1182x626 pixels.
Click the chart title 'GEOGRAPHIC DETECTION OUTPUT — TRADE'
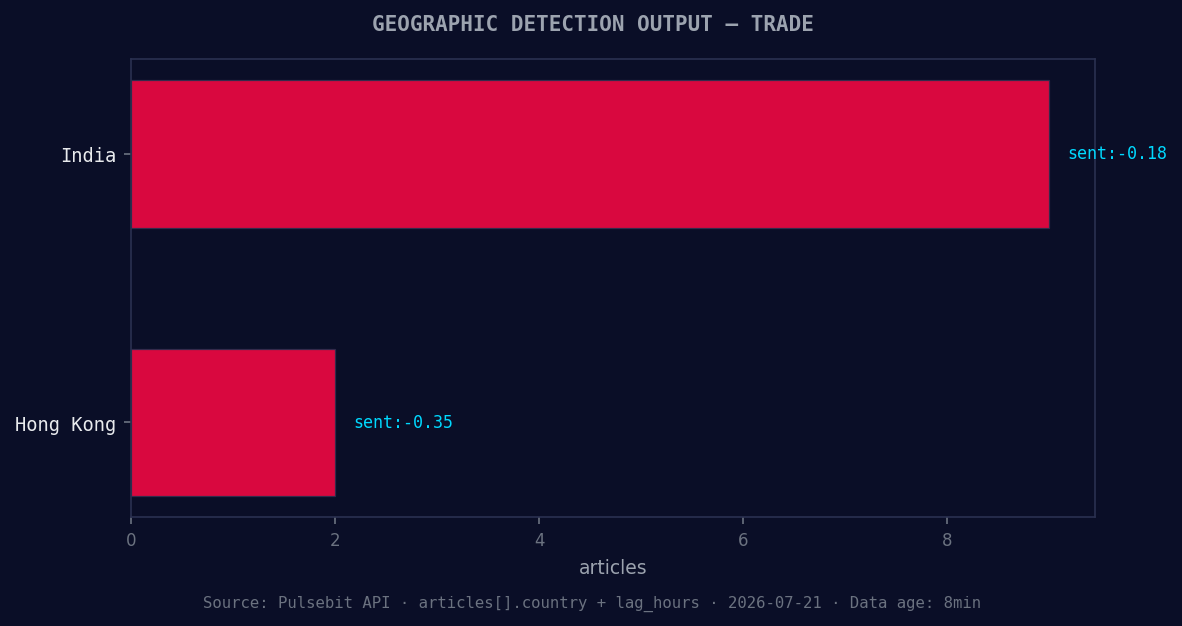[x=593, y=24]
